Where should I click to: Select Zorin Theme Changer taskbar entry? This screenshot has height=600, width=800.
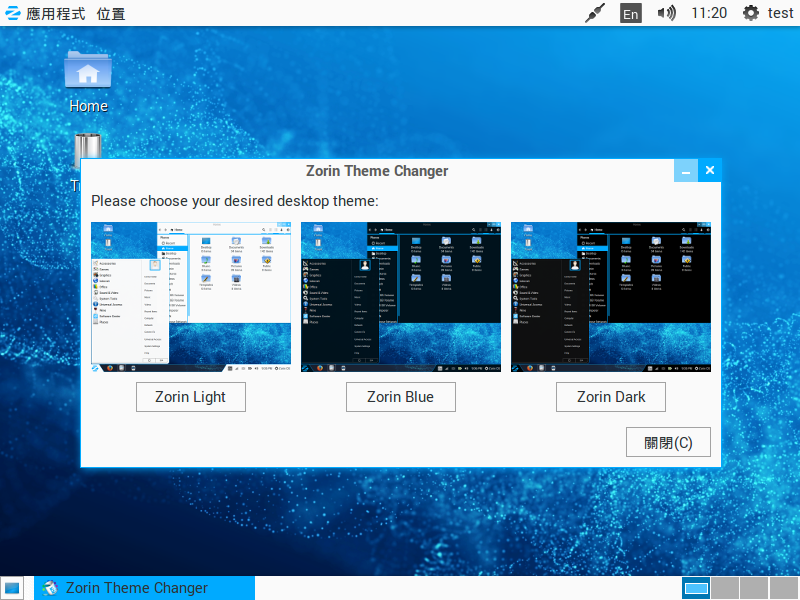(144, 588)
